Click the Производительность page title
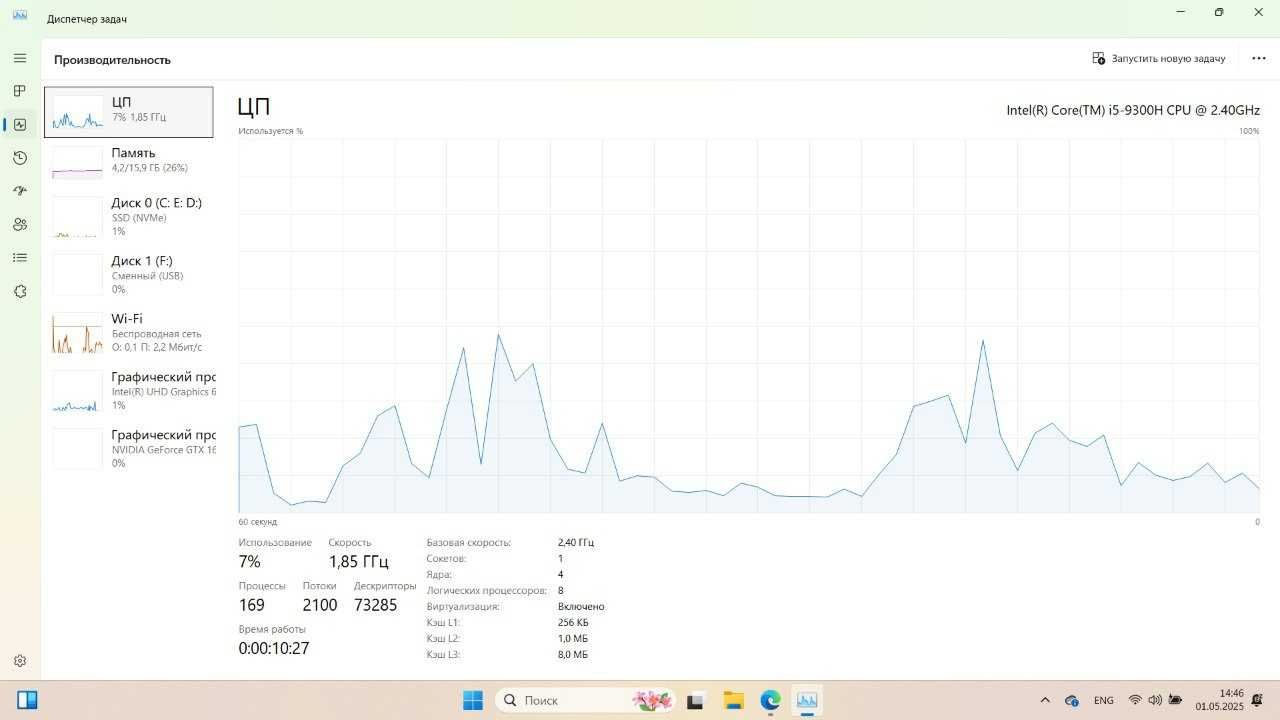 tap(112, 60)
